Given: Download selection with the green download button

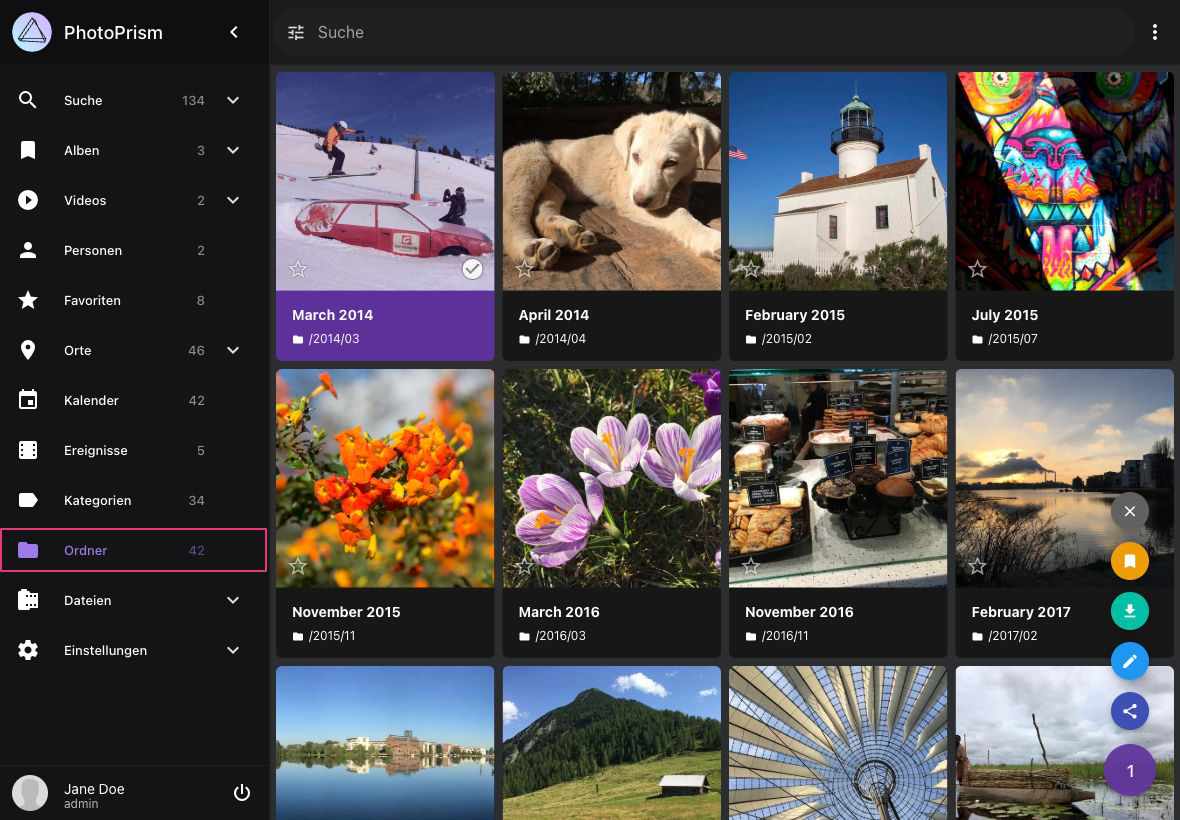Looking at the screenshot, I should coord(1130,611).
